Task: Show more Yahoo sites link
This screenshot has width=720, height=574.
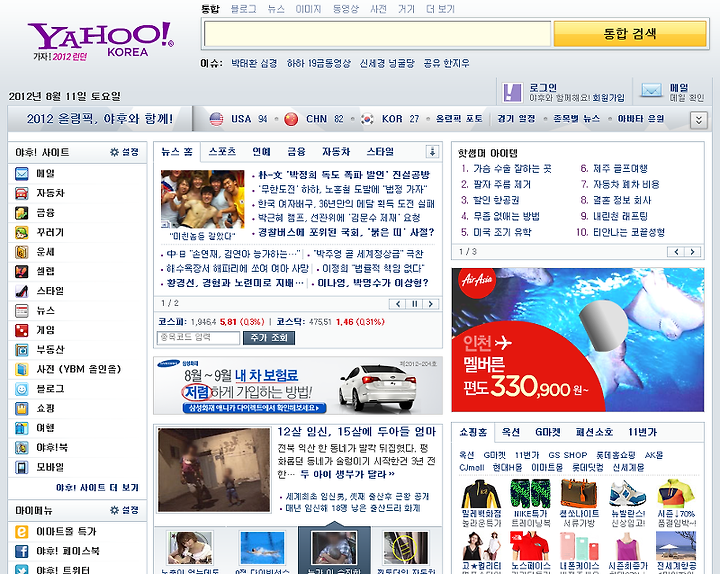Action: click(x=97, y=488)
